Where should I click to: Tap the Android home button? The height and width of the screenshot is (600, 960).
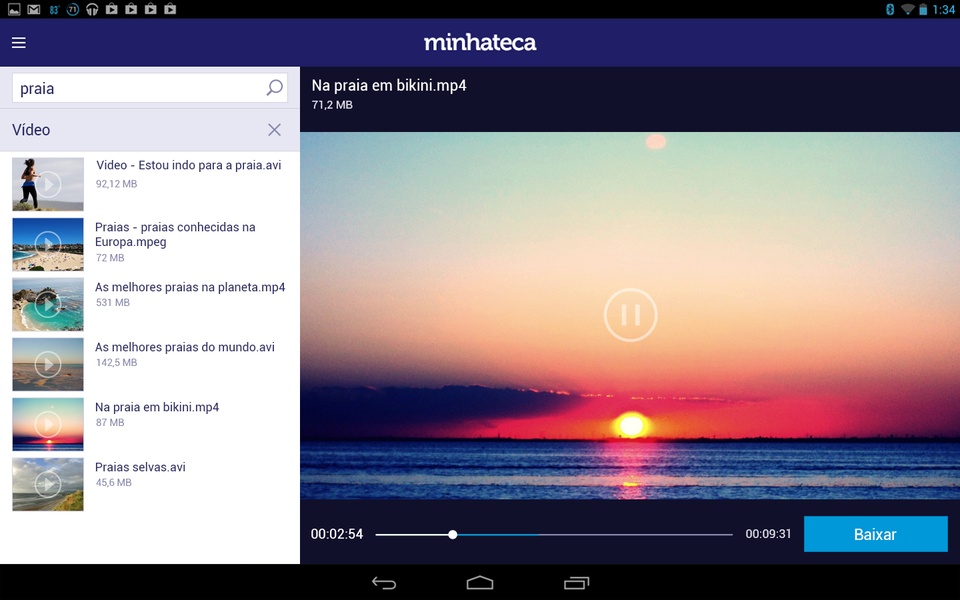(x=480, y=583)
